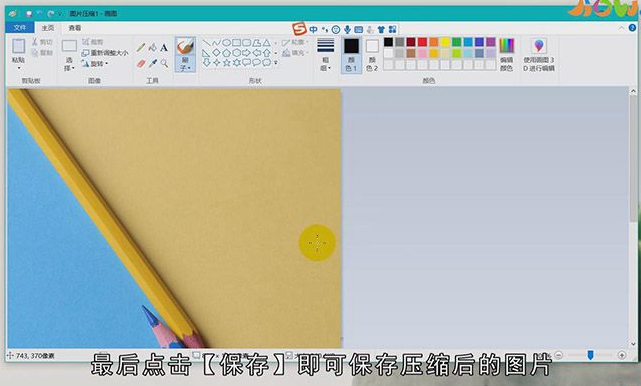Choose the Rectangle shape

(x=236, y=43)
